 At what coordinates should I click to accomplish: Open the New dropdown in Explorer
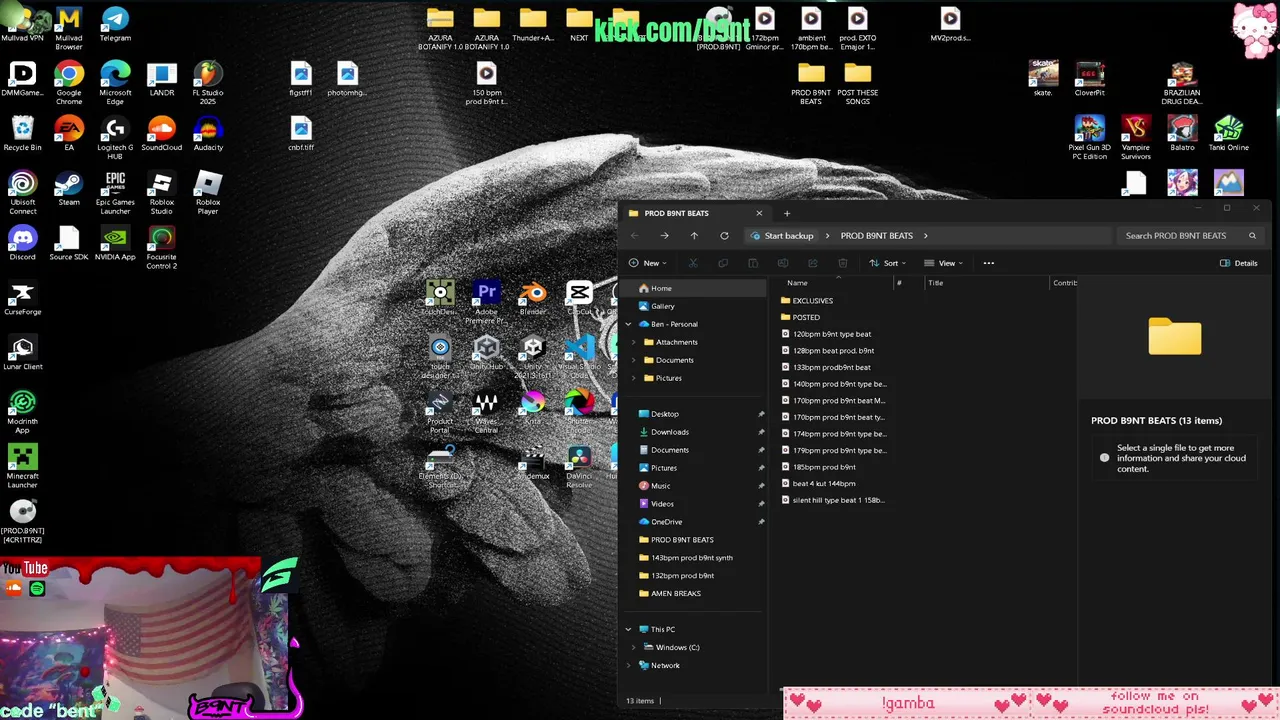coord(648,263)
